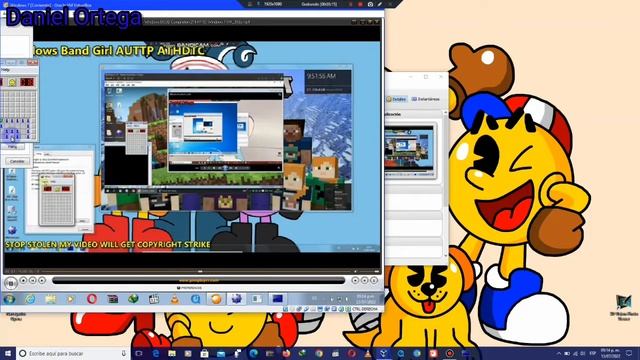Open the Bandicam red record icon on taskbar
The width and height of the screenshot is (640, 360).
[449, 353]
